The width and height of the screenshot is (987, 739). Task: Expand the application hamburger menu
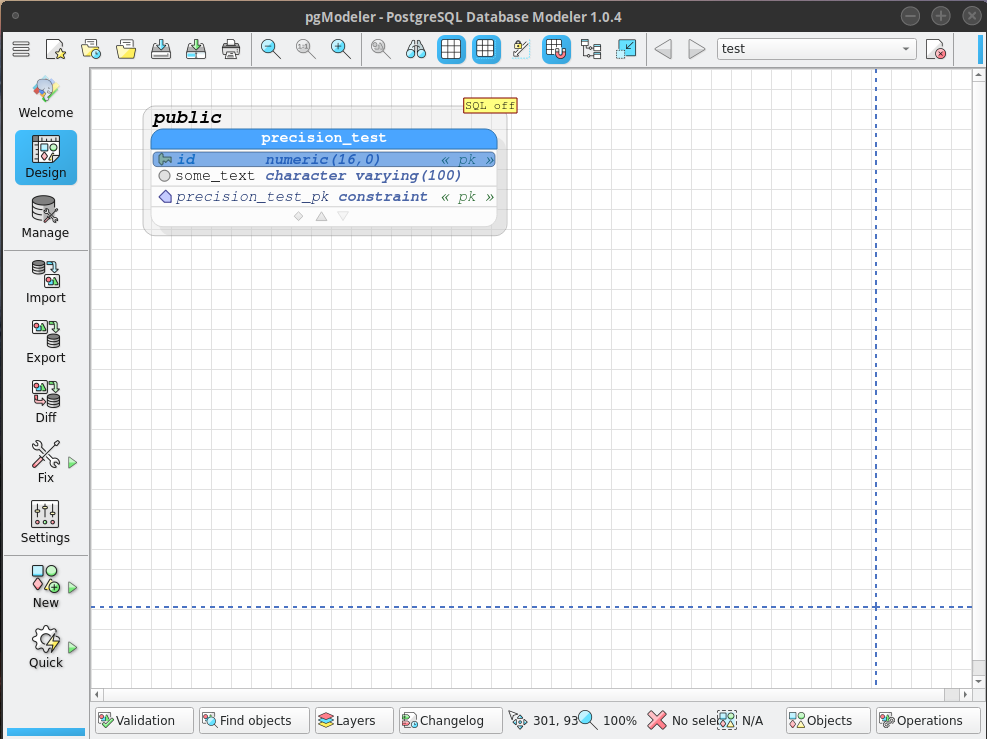point(20,48)
